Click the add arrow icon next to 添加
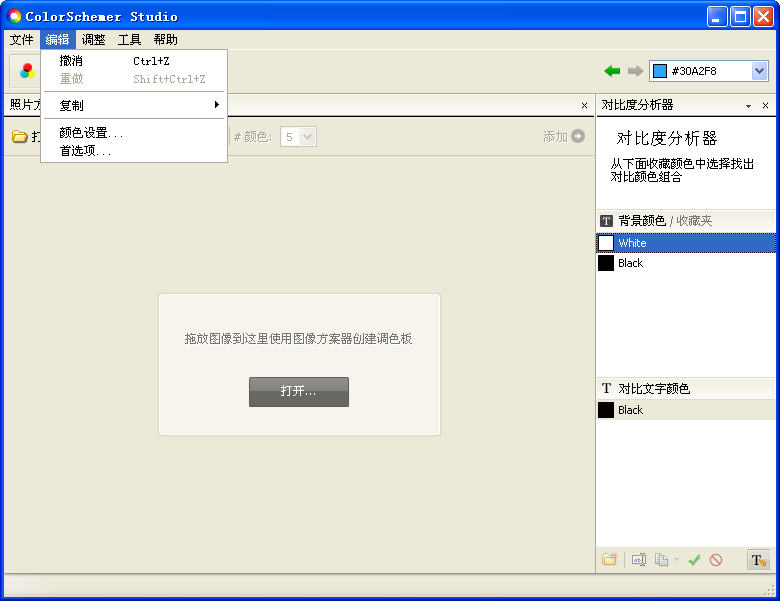This screenshot has width=780, height=601. [x=578, y=136]
